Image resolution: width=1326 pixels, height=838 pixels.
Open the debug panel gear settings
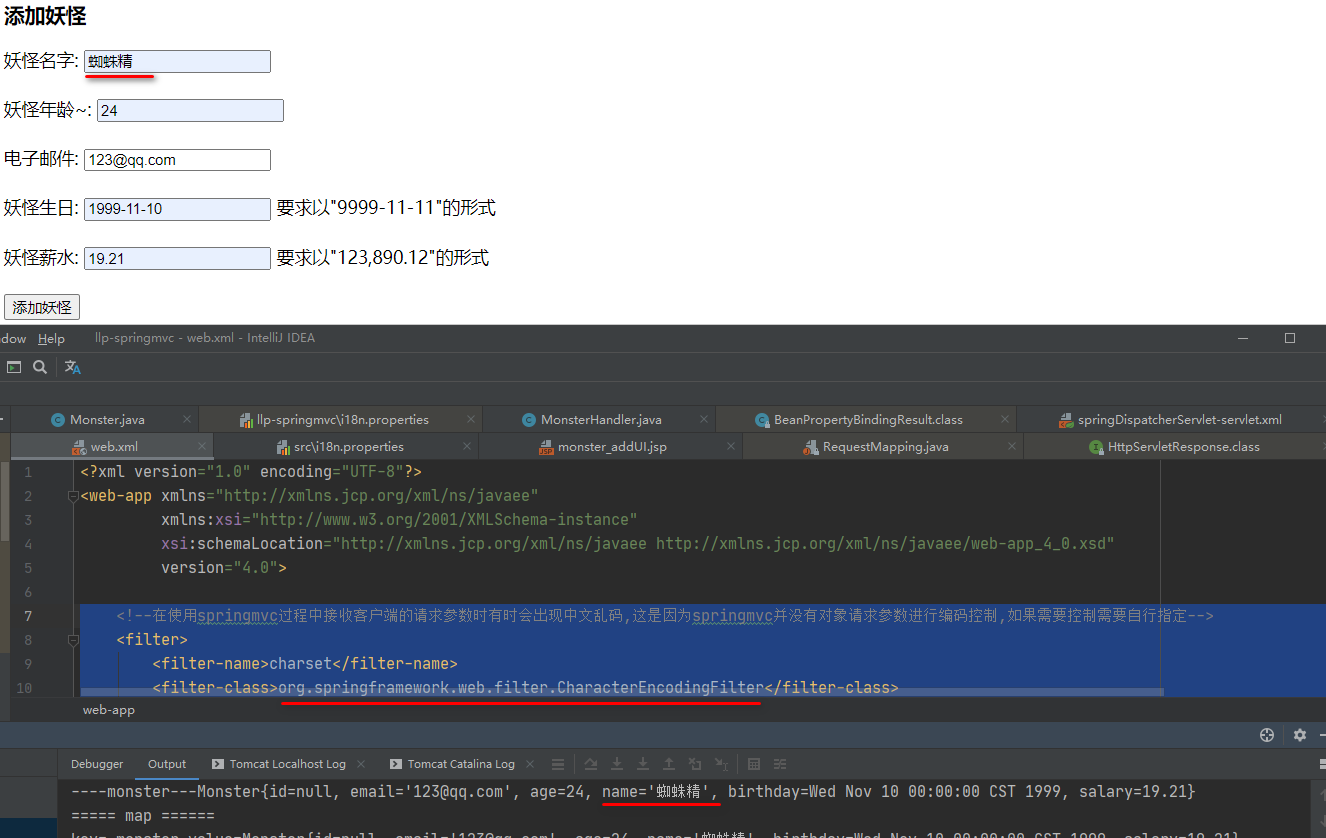[1299, 735]
